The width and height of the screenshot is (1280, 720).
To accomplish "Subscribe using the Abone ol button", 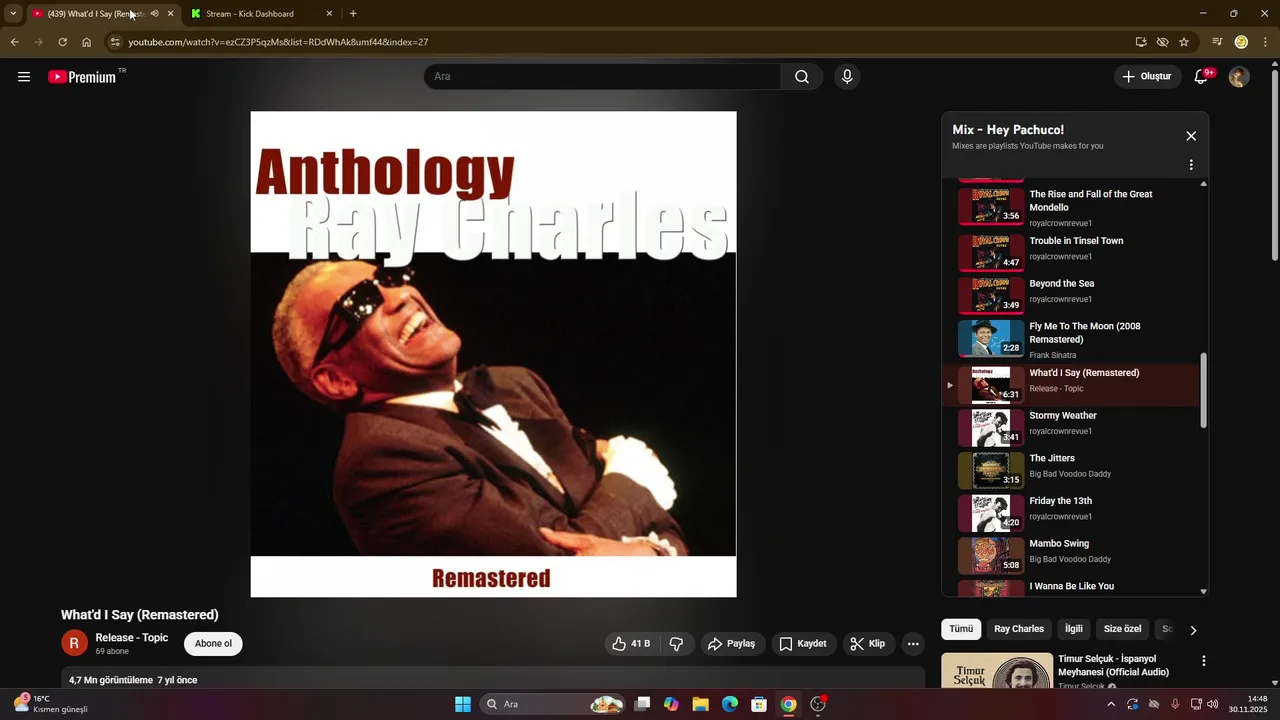I will [x=213, y=644].
